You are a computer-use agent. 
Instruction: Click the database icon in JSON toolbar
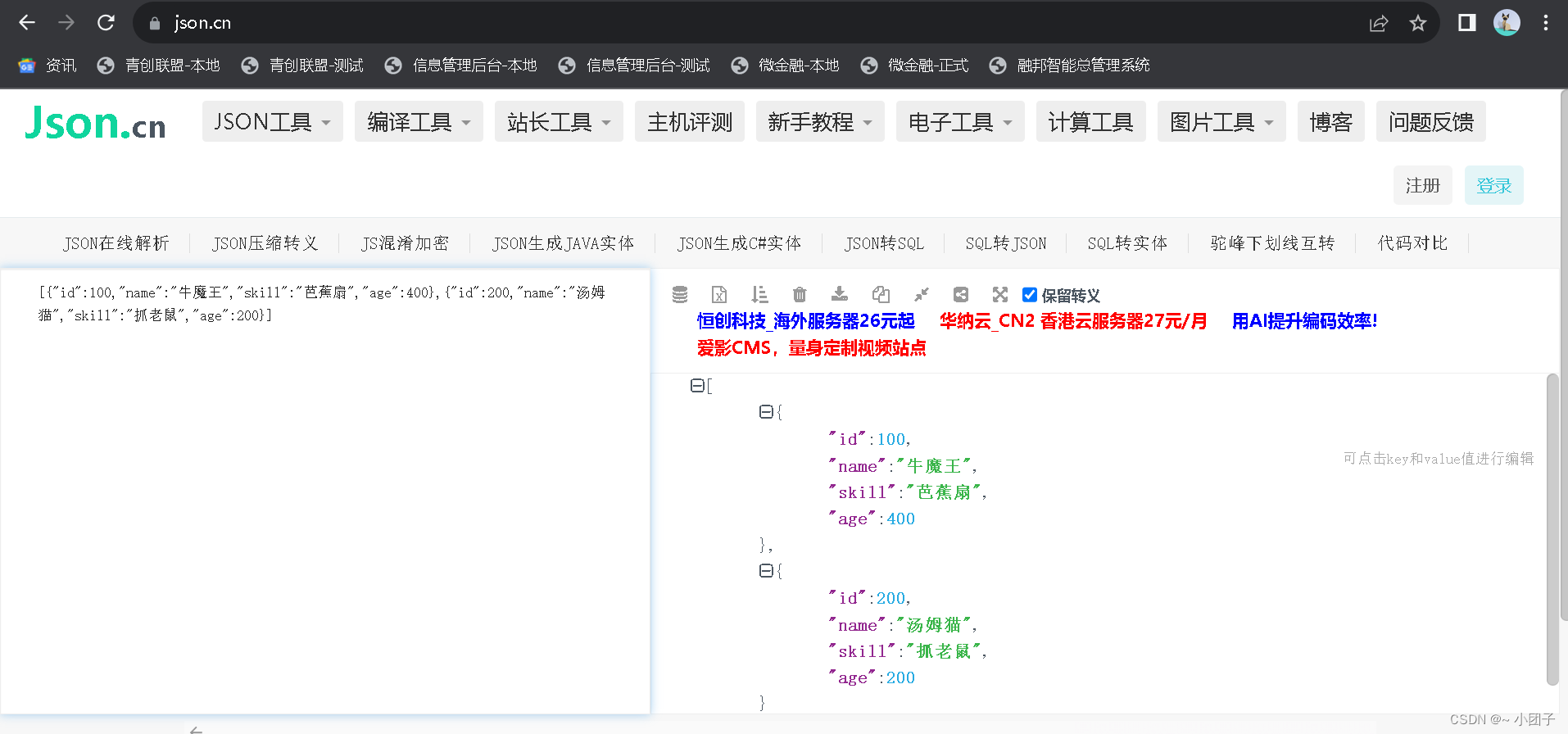click(680, 295)
